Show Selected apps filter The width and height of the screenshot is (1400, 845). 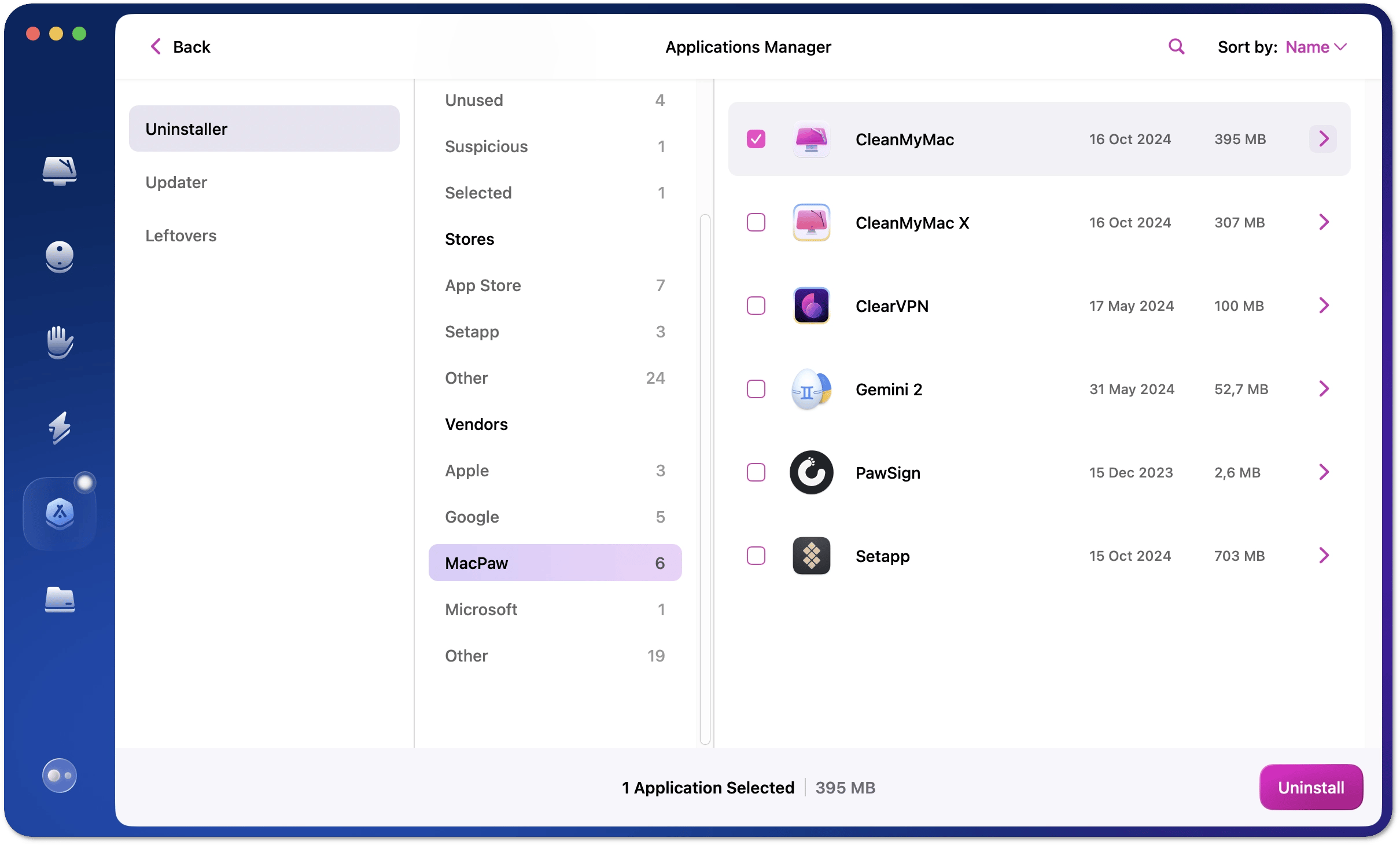(555, 193)
